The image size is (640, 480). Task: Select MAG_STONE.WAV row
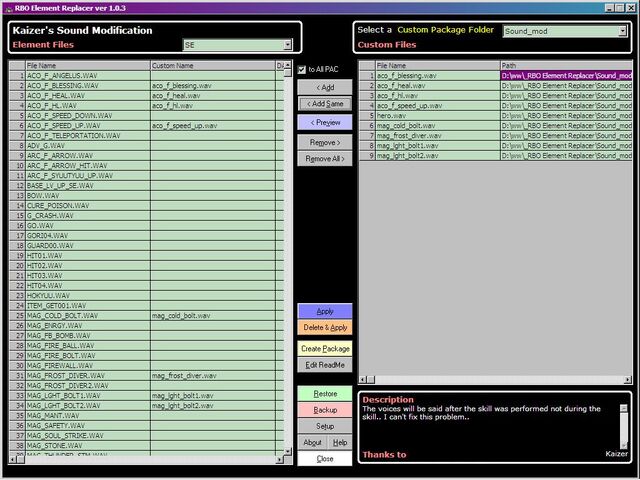pyautogui.click(x=147, y=446)
